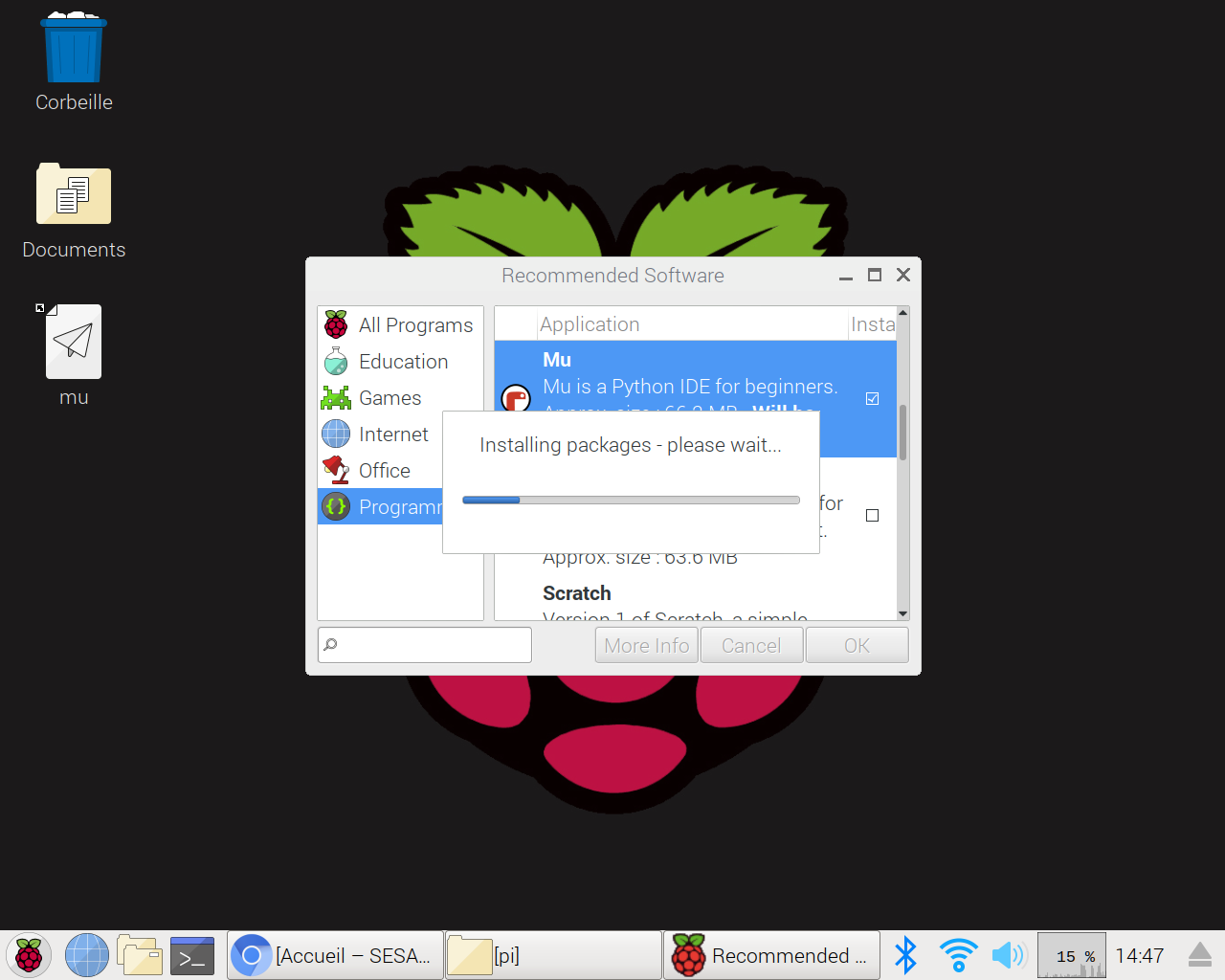Click the raspberry icon beside All Programs
The height and width of the screenshot is (980, 1225).
tap(336, 325)
